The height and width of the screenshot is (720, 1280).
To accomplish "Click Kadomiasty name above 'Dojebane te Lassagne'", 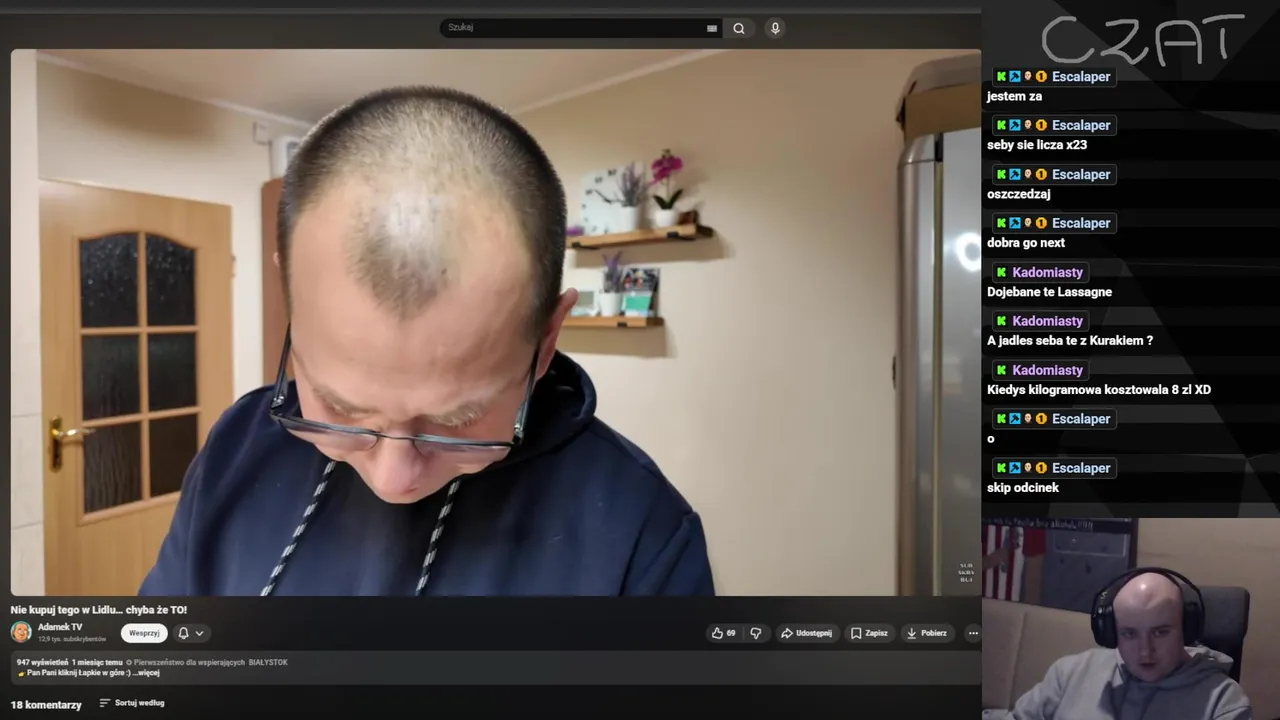I will click(1047, 272).
